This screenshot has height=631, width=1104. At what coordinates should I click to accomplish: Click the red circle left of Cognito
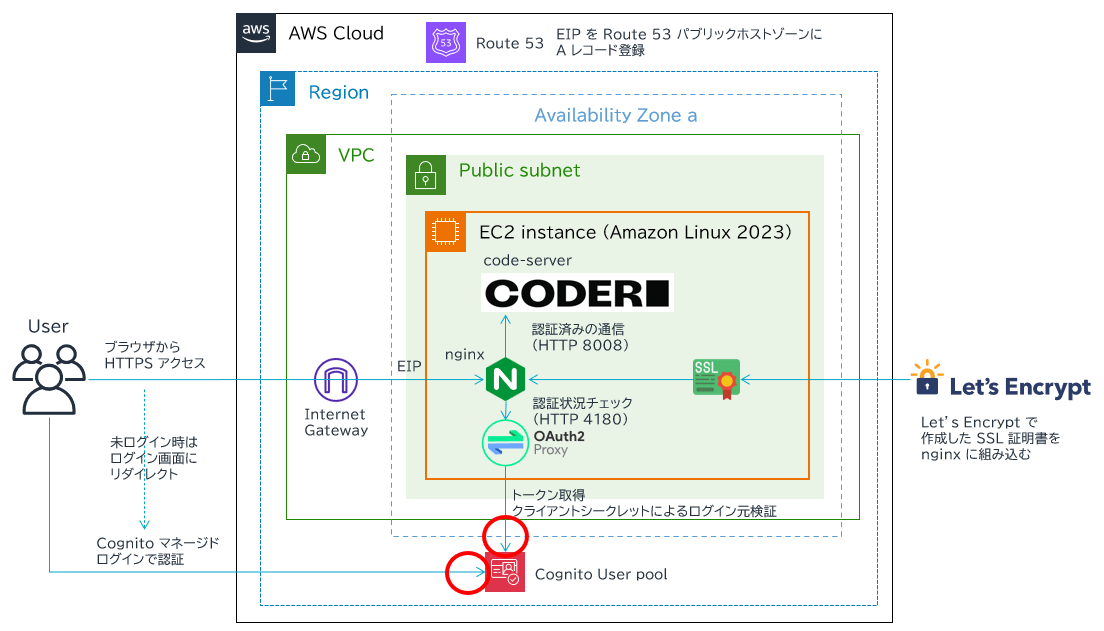coord(465,574)
